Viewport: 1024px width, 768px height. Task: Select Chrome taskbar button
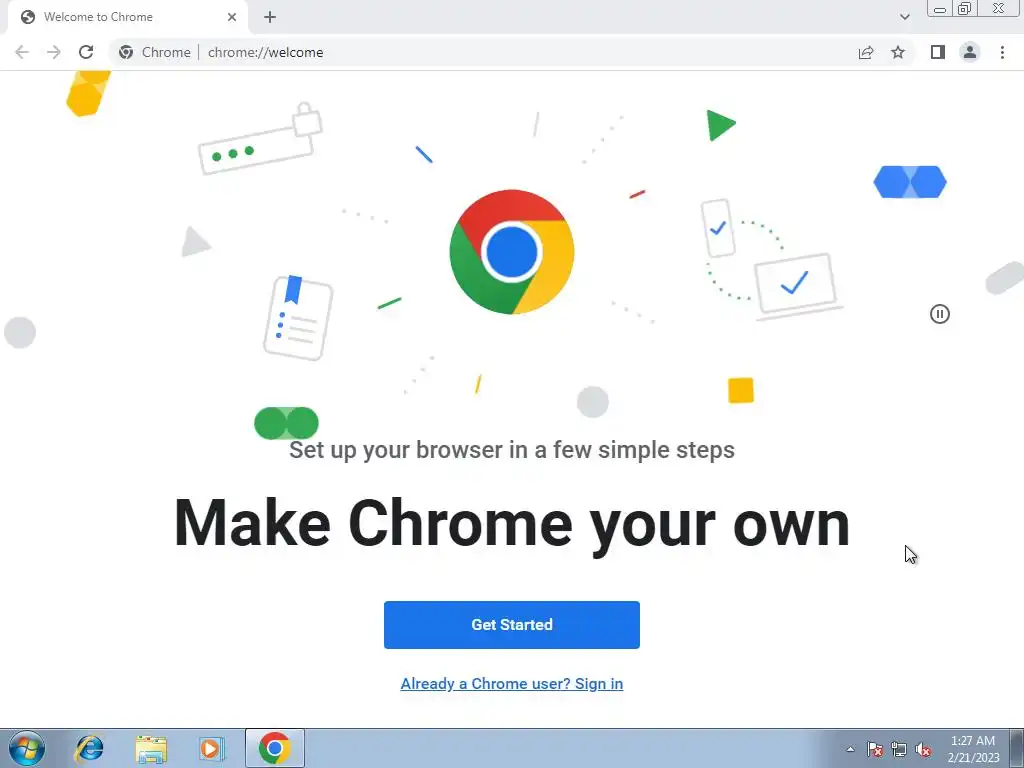coord(275,748)
